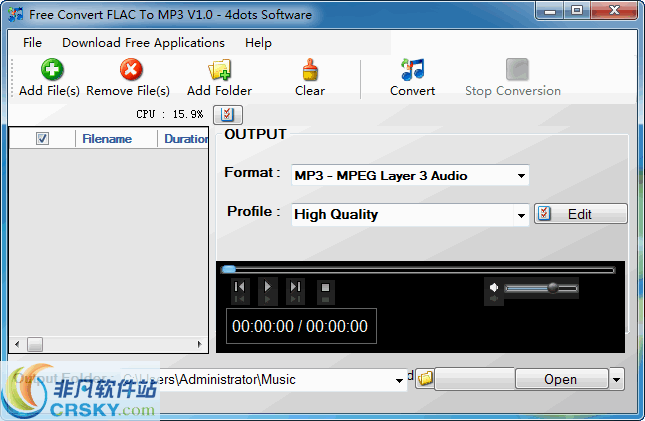Click the dropdown arrow beside the Open button
This screenshot has width=645, height=421.
coord(616,379)
